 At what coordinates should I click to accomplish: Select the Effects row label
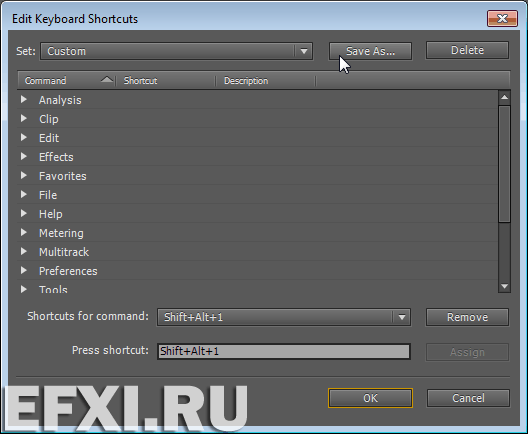coord(56,157)
